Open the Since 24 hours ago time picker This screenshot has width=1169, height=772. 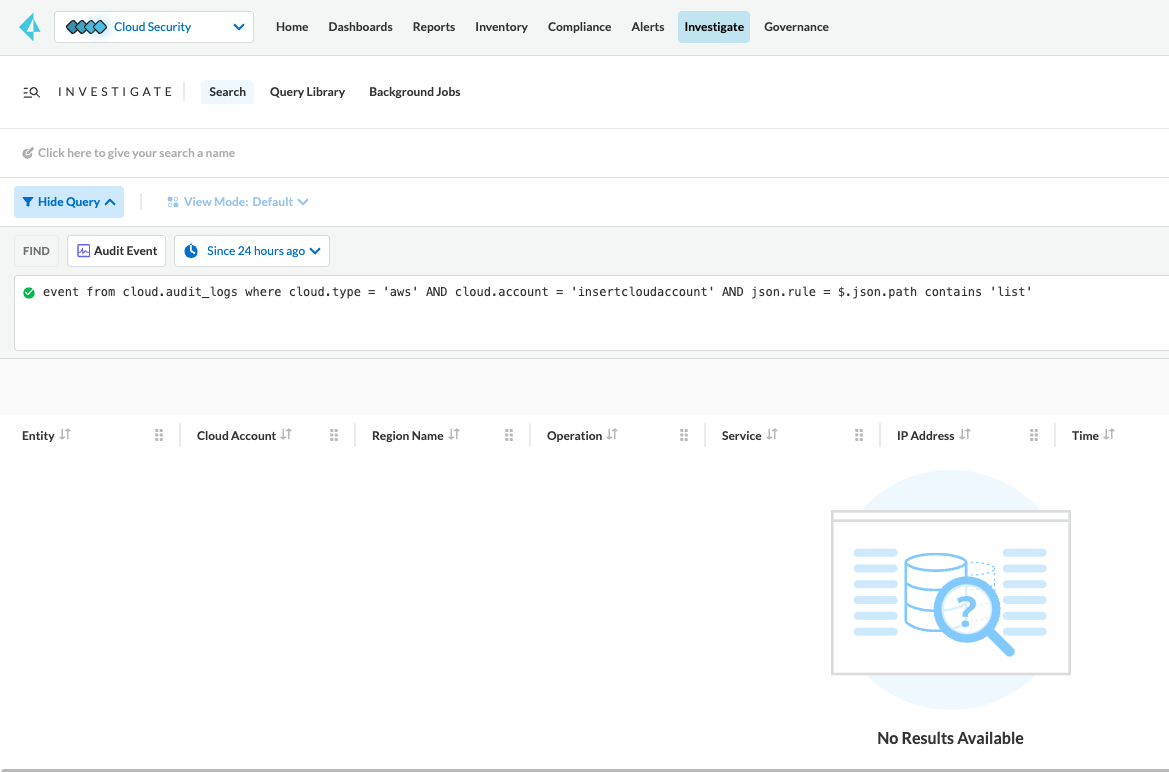coord(252,251)
